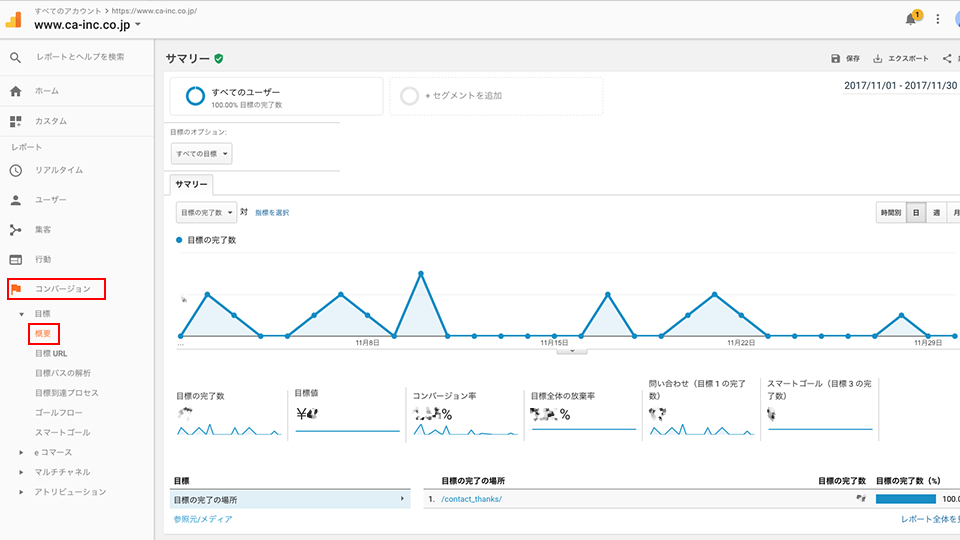Click the /contact_thanks/ link

pos(471,500)
